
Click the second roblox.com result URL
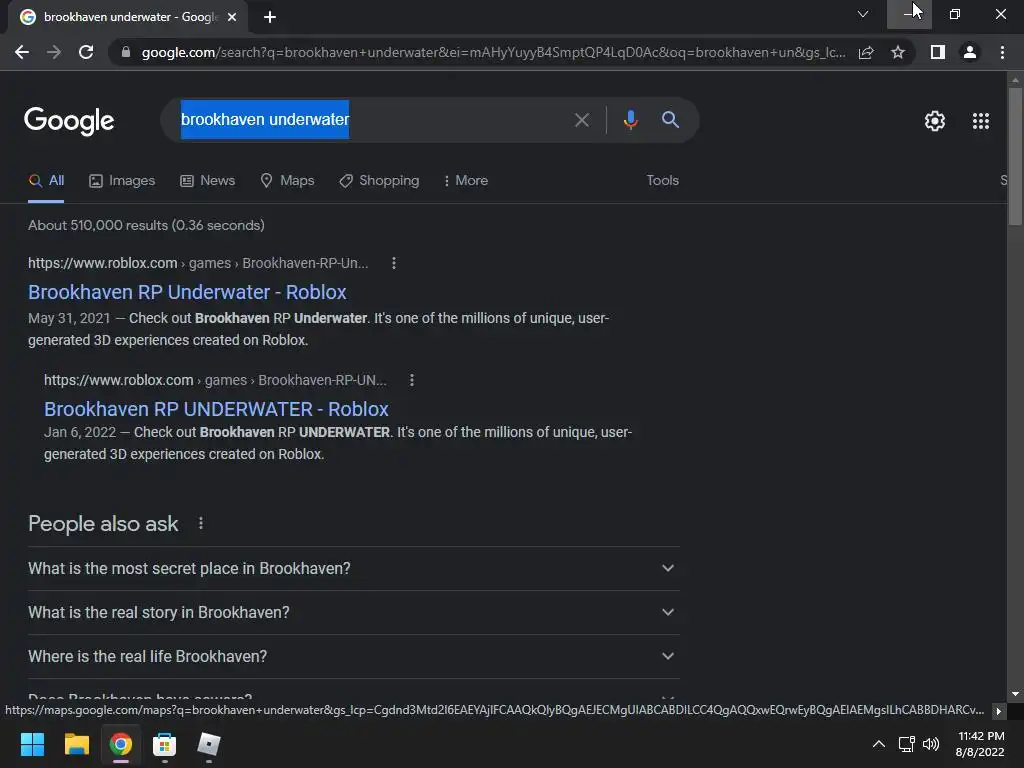click(x=215, y=380)
